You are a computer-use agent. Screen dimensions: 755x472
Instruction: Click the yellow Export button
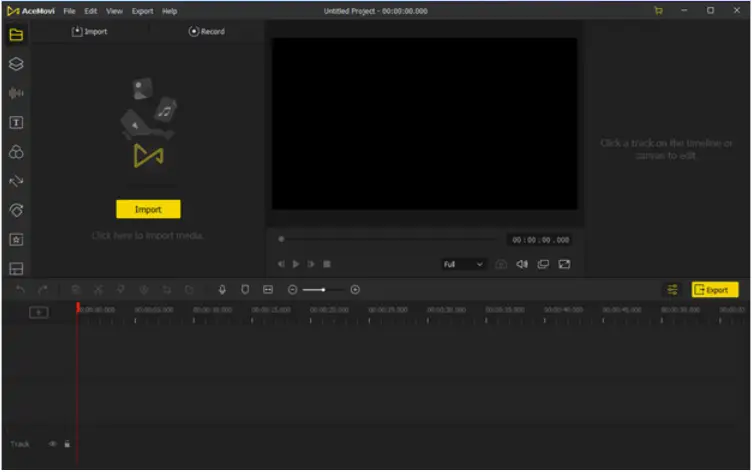pyautogui.click(x=716, y=290)
